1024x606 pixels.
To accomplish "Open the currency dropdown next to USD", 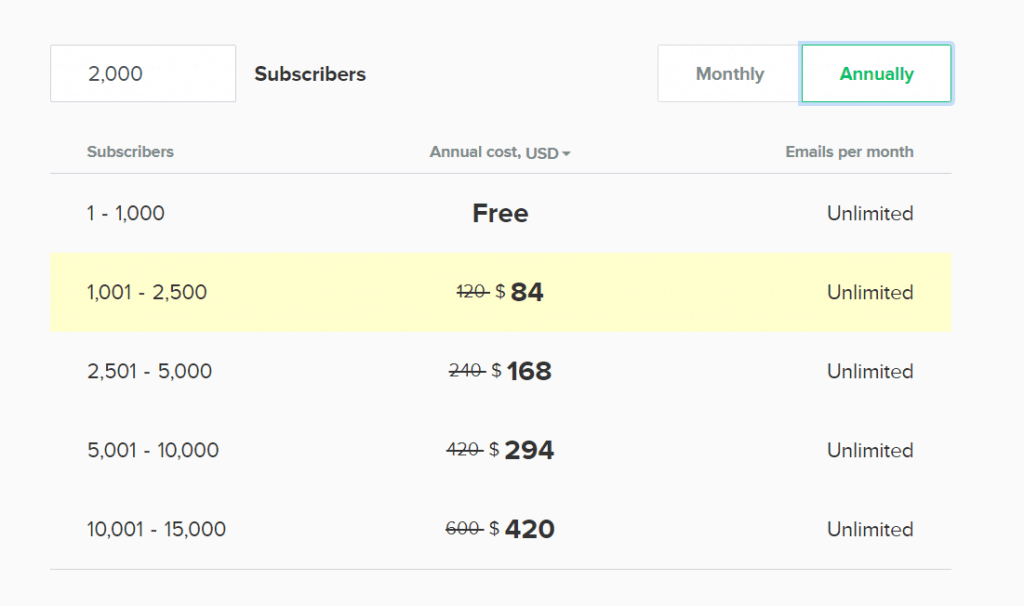I will (567, 153).
